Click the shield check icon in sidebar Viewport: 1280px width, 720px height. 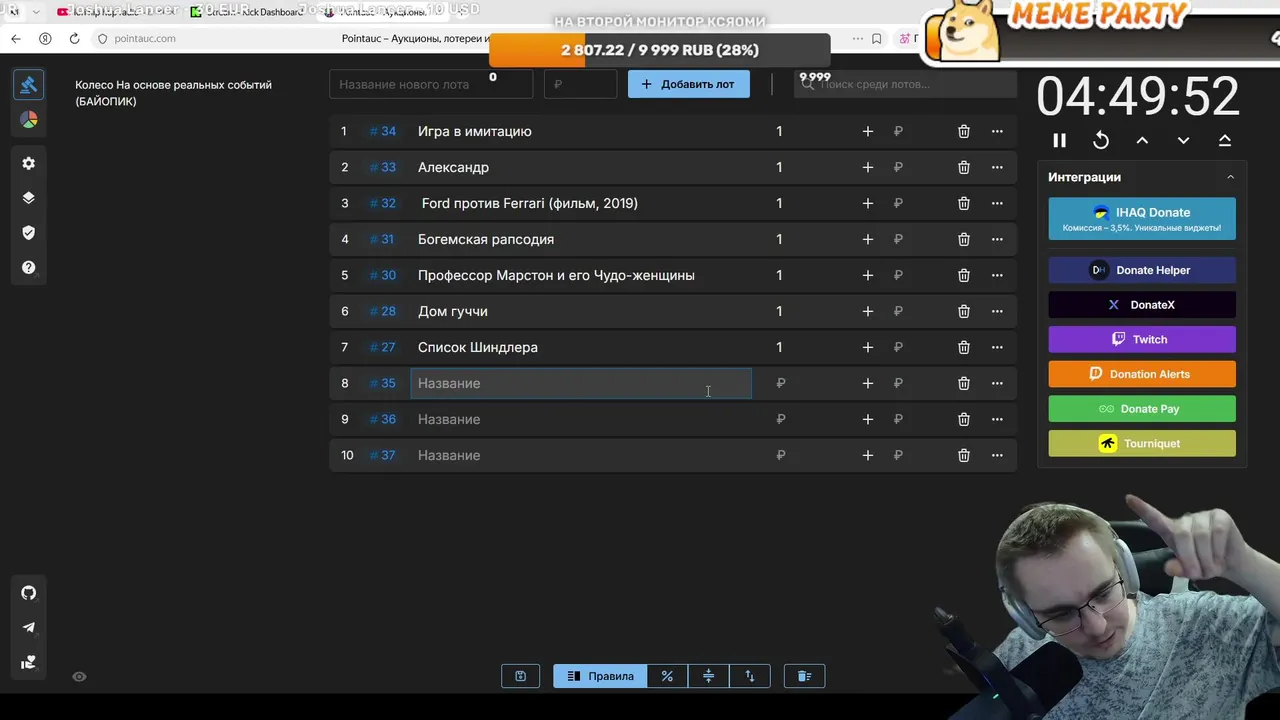(x=28, y=232)
